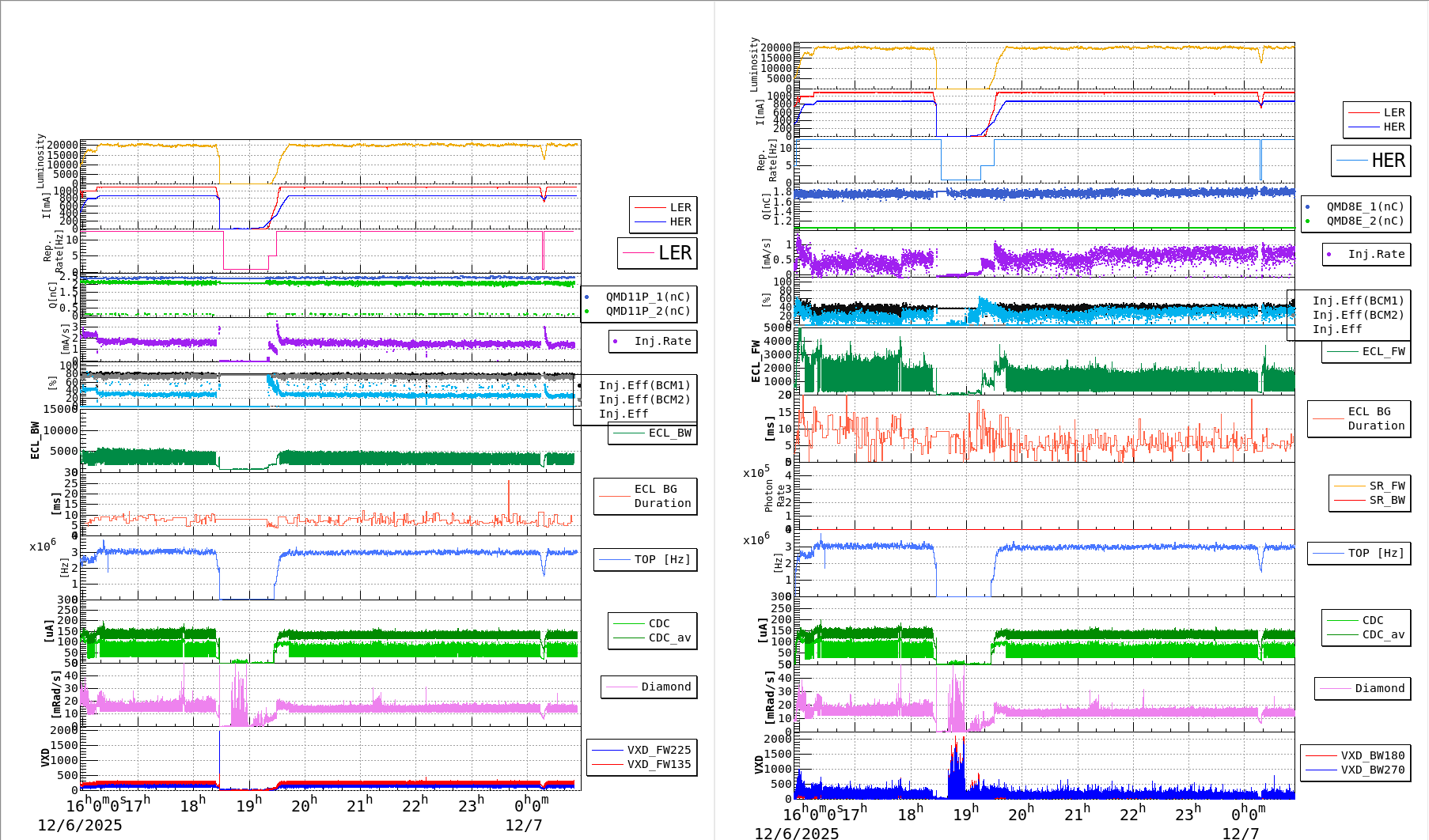Click the large LER legend box
Viewport: 1429px width, 840px height.
pyautogui.click(x=657, y=253)
